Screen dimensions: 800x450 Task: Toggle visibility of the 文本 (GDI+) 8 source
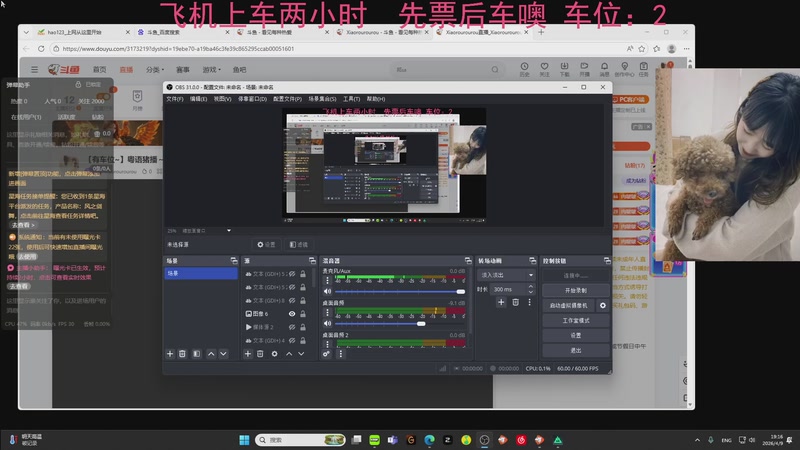(x=292, y=301)
